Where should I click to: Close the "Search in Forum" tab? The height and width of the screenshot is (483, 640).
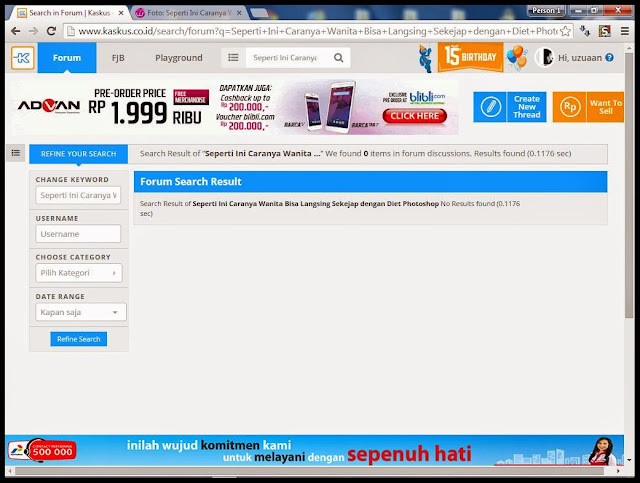121,13
